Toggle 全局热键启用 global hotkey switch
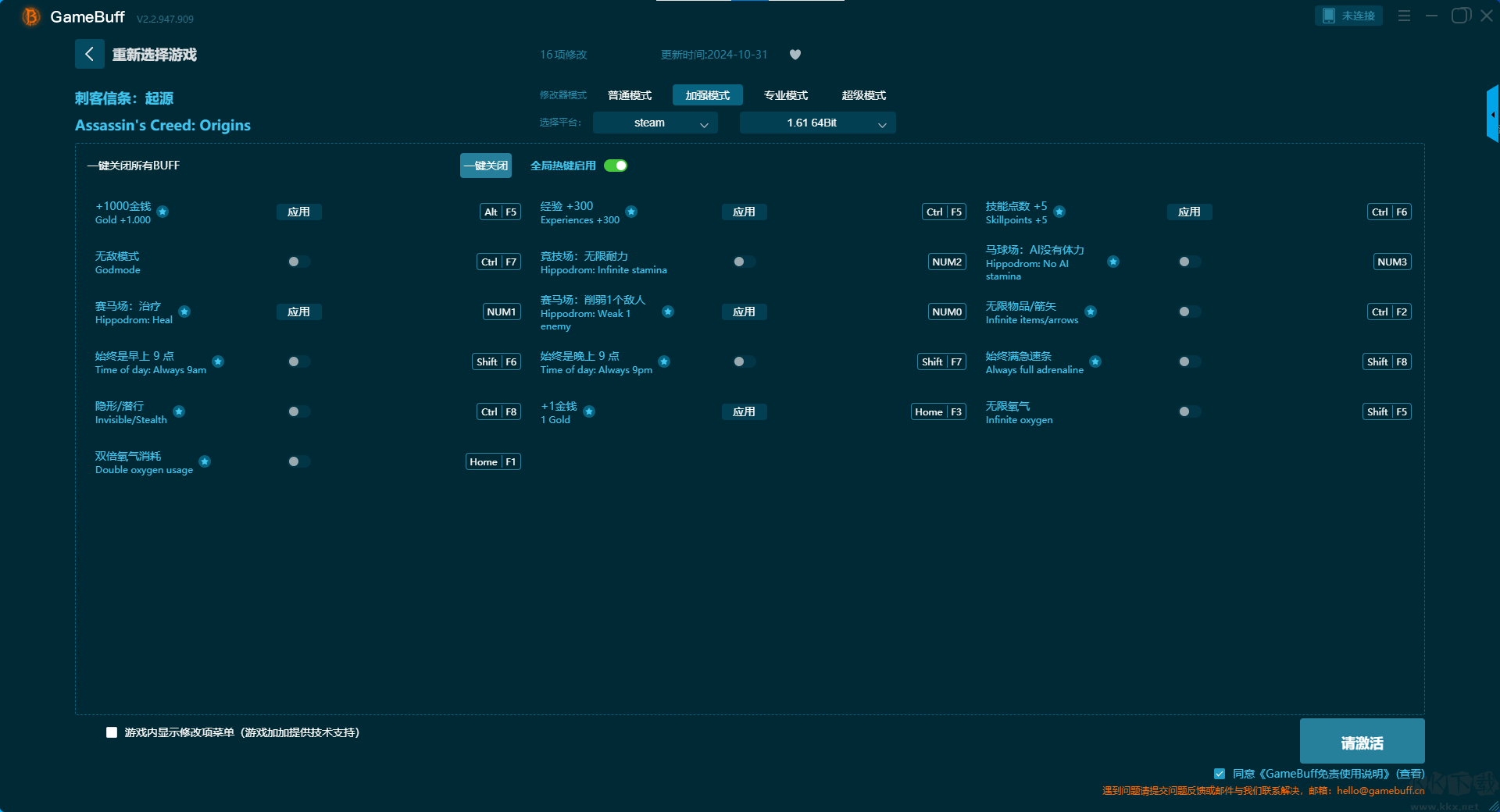This screenshot has height=812, width=1500. (x=616, y=166)
